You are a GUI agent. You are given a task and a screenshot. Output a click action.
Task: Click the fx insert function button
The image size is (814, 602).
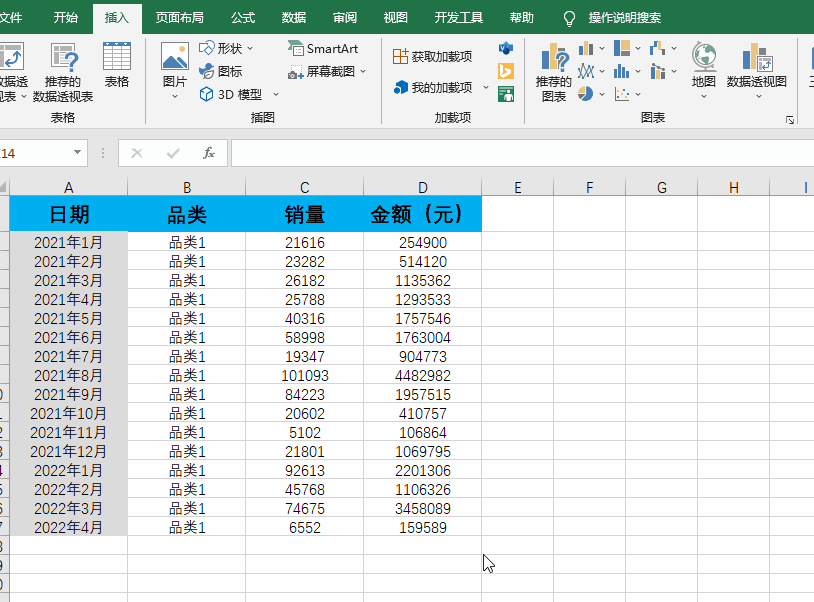[x=209, y=153]
